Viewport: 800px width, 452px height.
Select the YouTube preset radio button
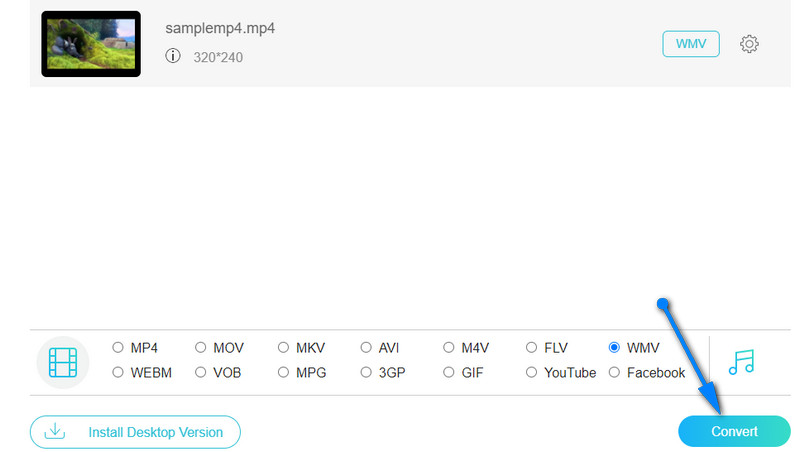[532, 372]
